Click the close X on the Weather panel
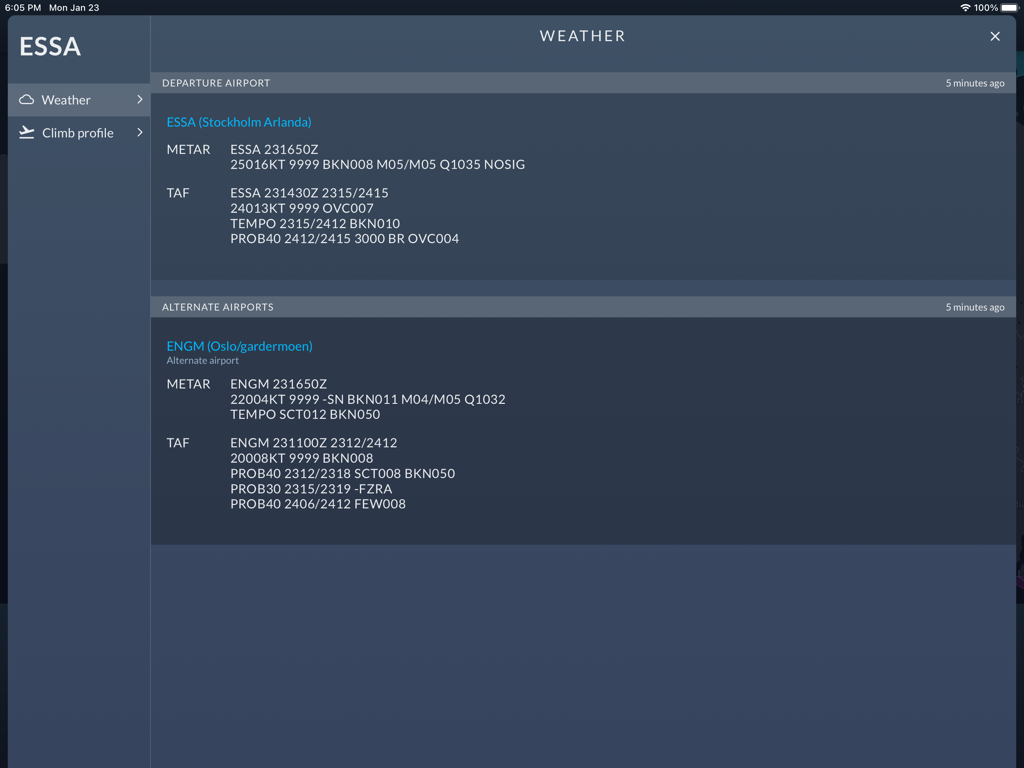The image size is (1024, 768). pyautogui.click(x=995, y=36)
